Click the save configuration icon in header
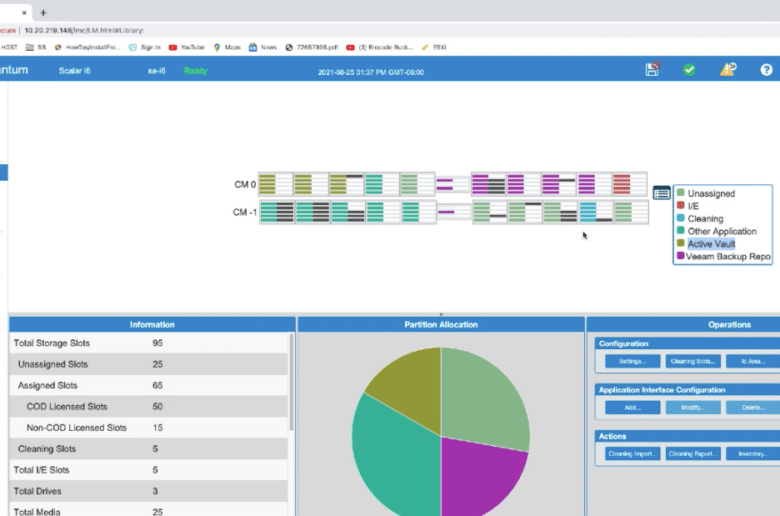This screenshot has height=516, width=780. coord(652,69)
